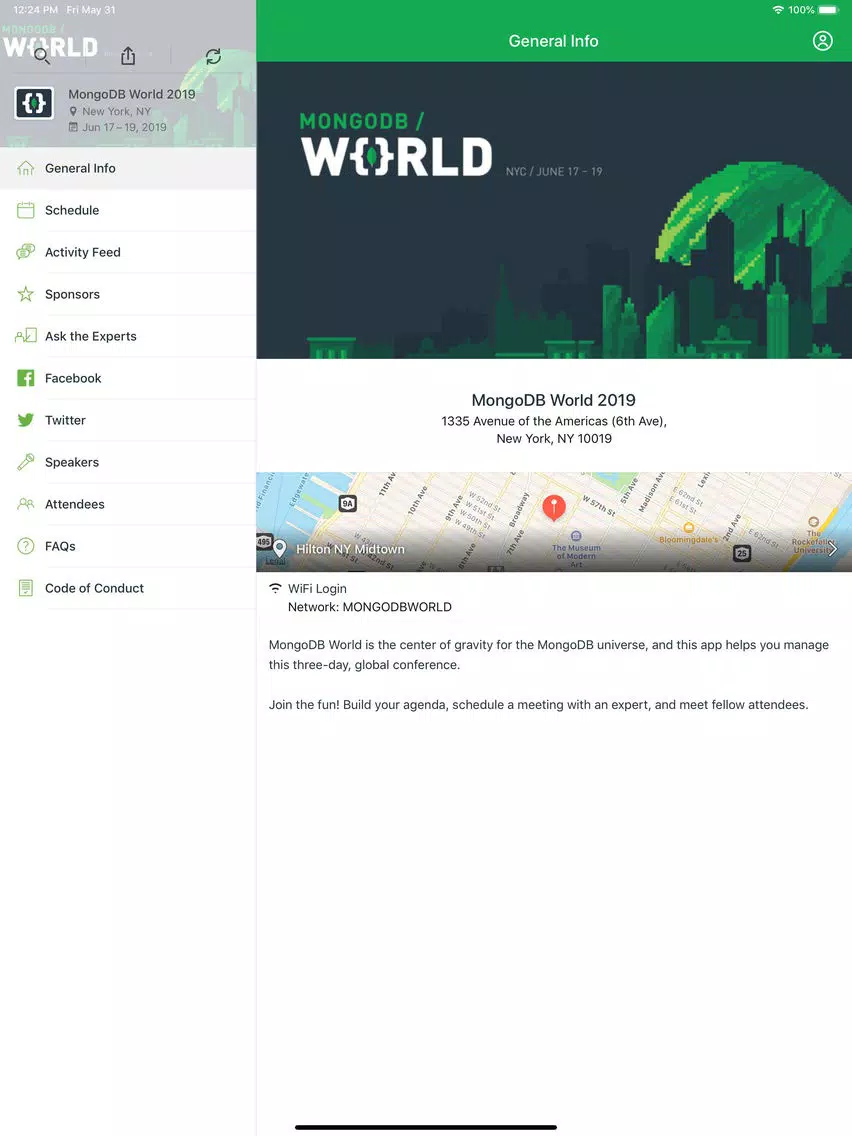The image size is (852, 1136).
Task: Open Speakers menu item
Action: click(x=128, y=462)
